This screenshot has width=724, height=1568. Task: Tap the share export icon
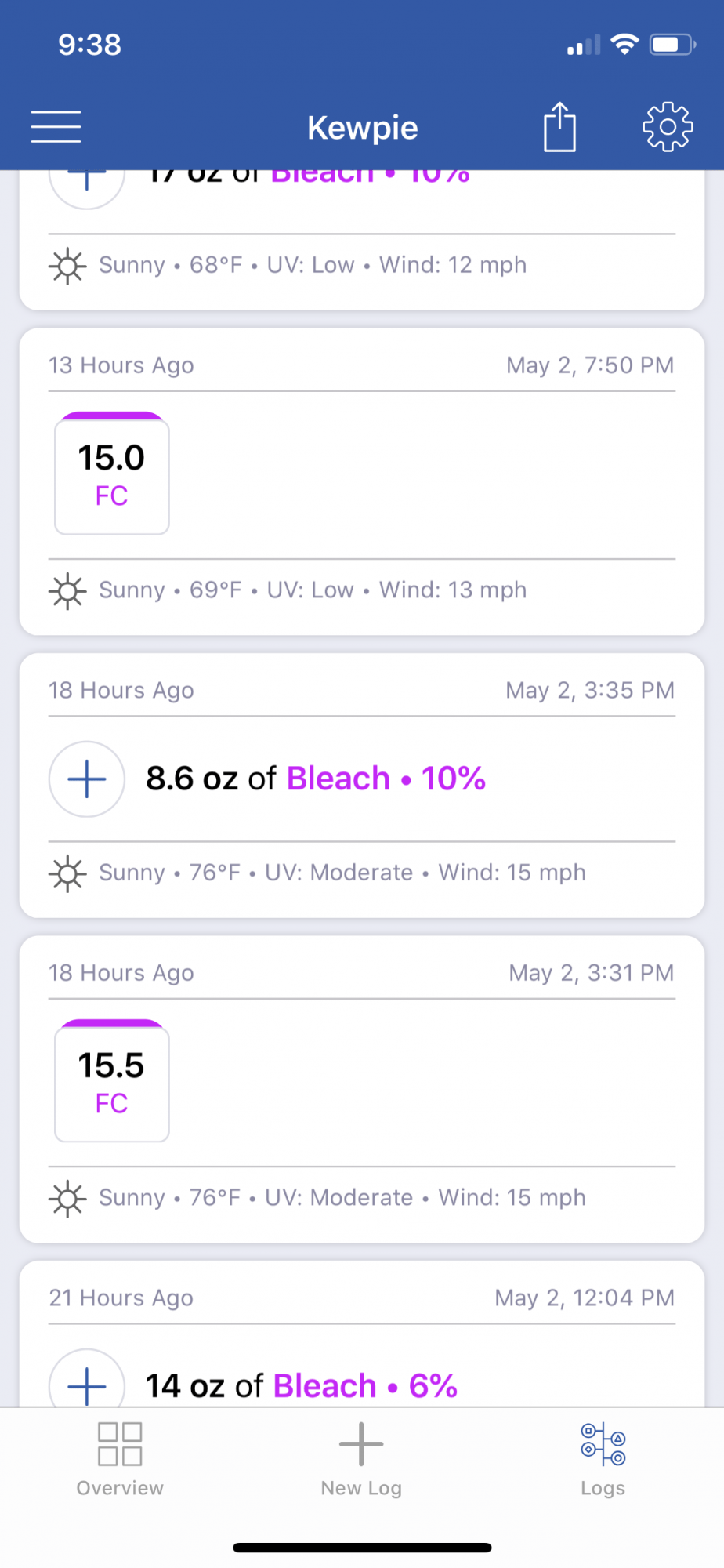(x=559, y=126)
